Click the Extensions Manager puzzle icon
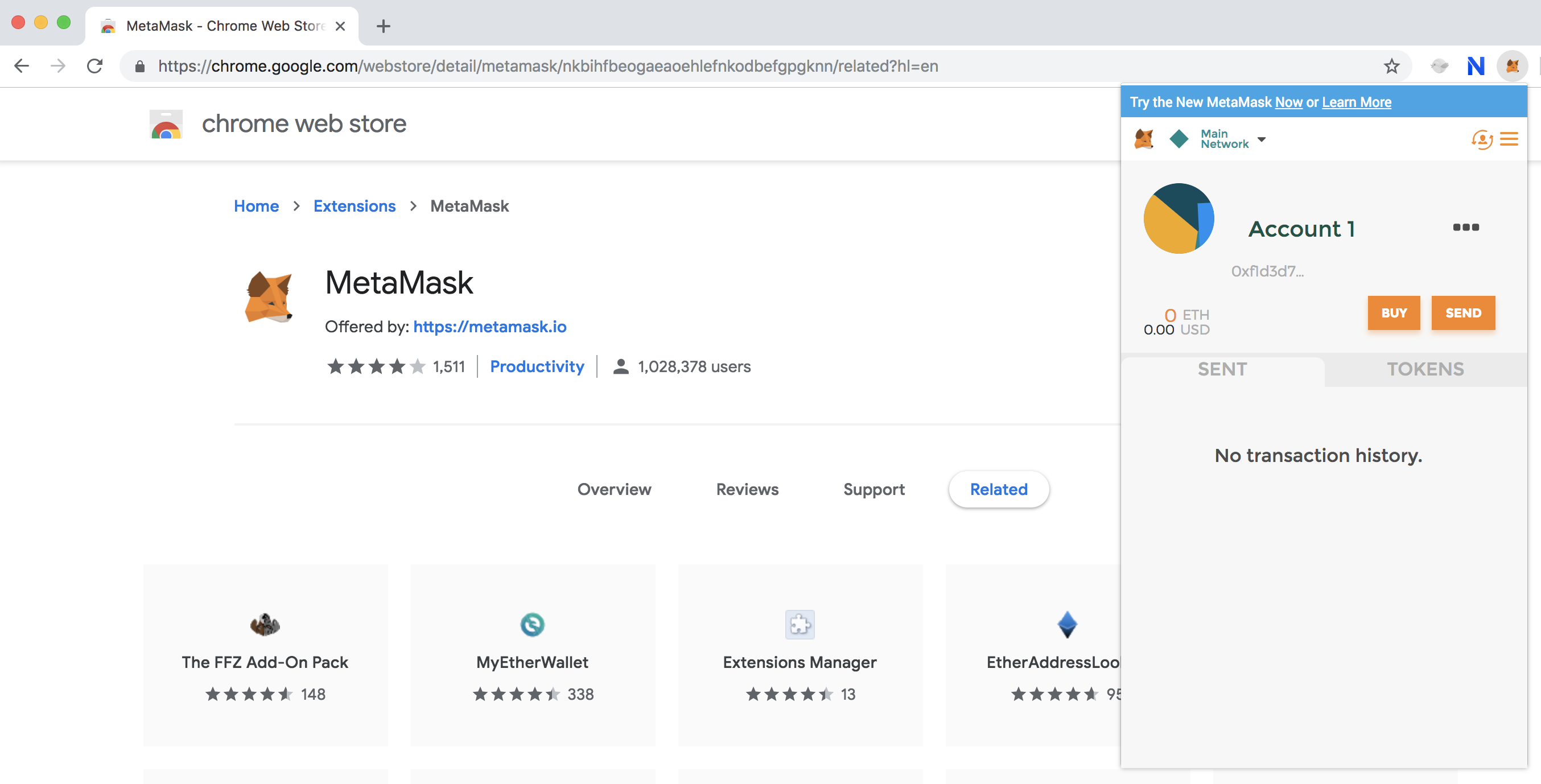This screenshot has height=784, width=1541. click(x=800, y=625)
